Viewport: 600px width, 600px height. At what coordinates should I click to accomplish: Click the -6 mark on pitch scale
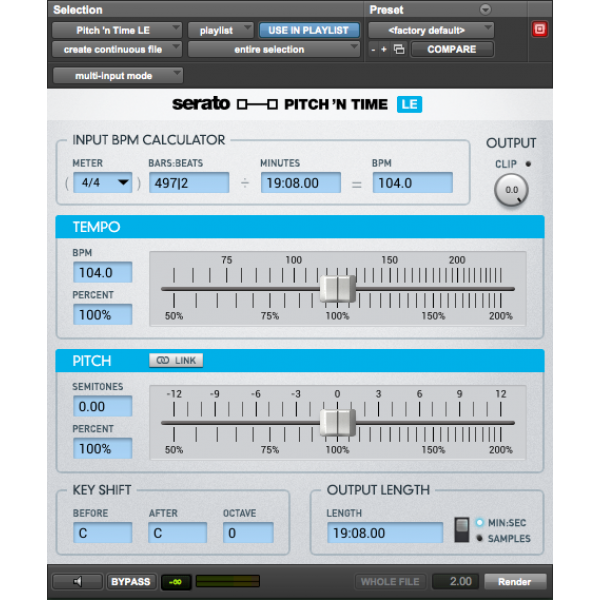tap(256, 394)
